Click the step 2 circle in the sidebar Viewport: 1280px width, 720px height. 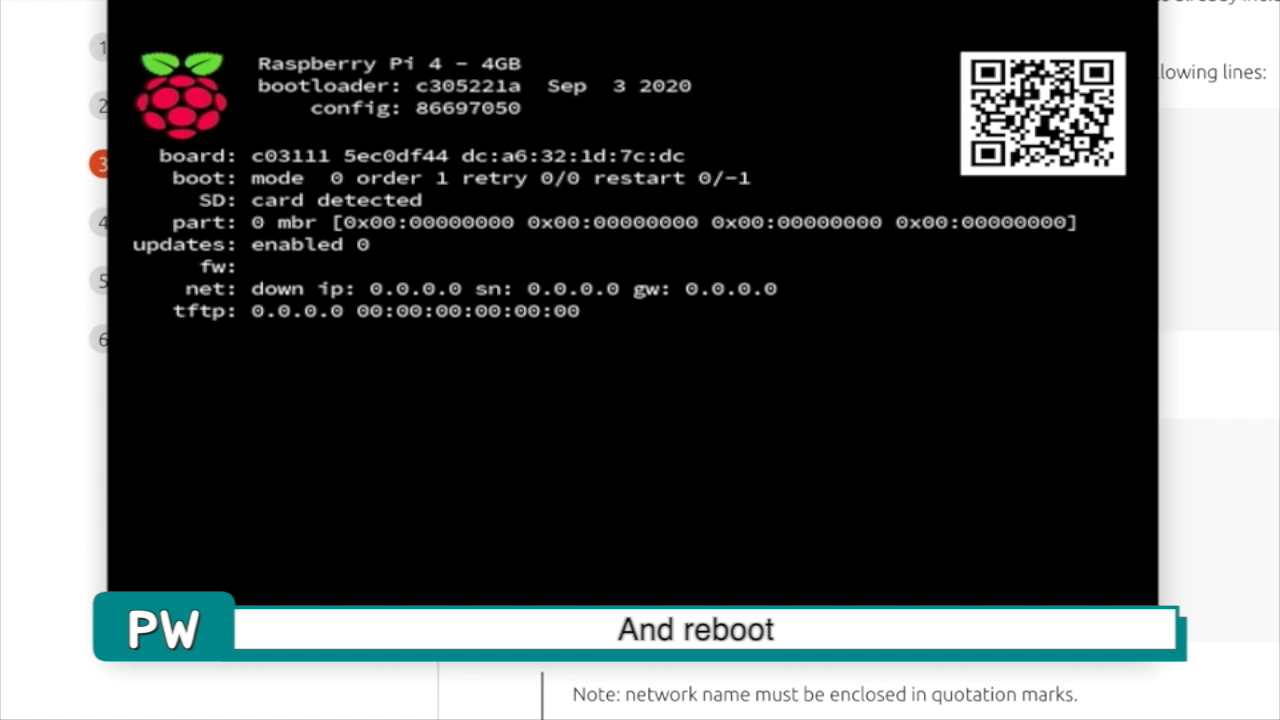(101, 106)
